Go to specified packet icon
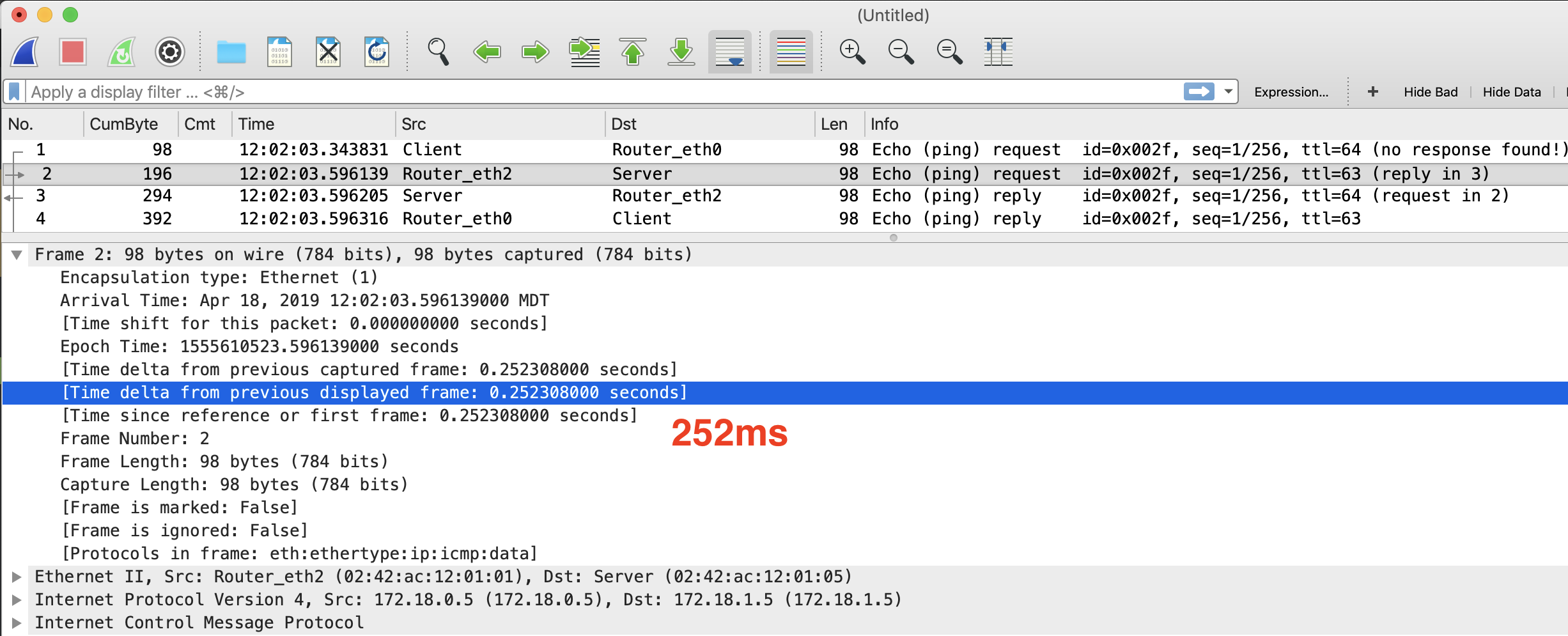The height and width of the screenshot is (636, 1568). click(x=584, y=52)
